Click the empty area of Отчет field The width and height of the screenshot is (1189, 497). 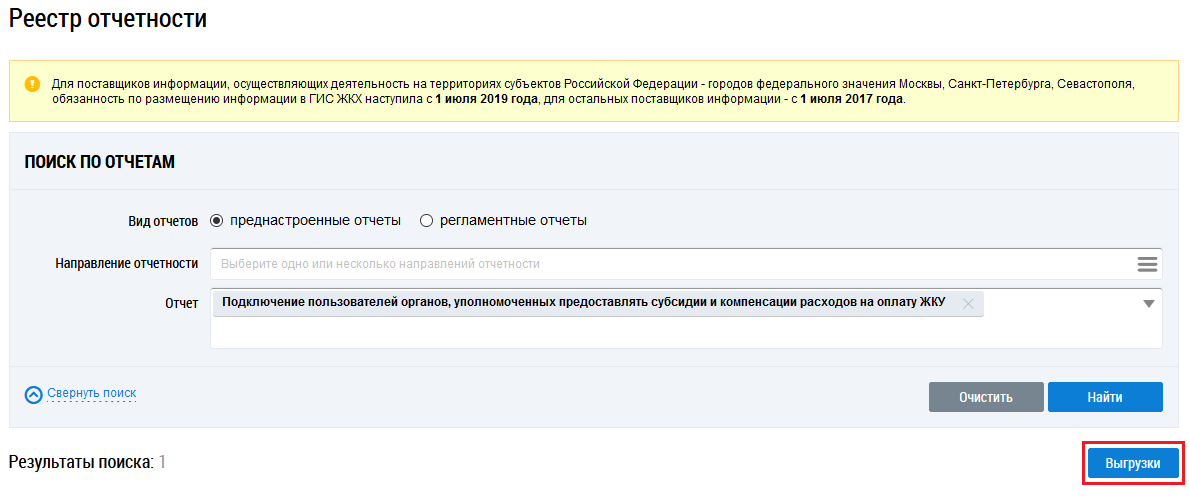coord(680,334)
